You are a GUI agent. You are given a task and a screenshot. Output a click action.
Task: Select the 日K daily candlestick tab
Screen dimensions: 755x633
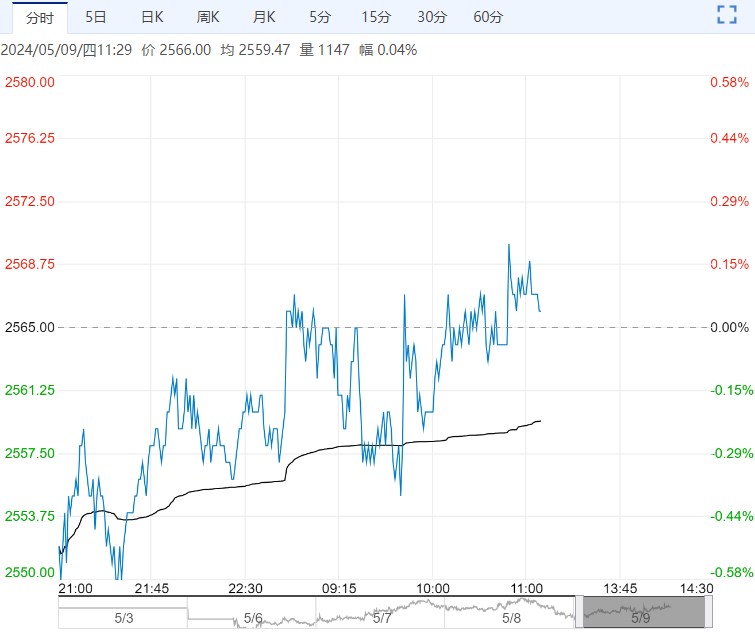152,17
